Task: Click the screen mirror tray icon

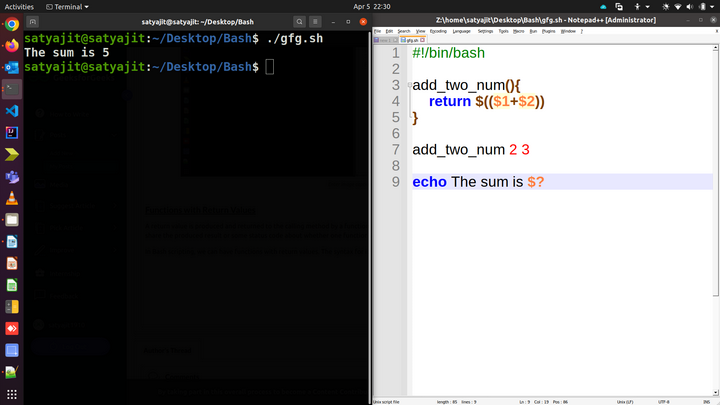Action: pyautogui.click(x=619, y=7)
